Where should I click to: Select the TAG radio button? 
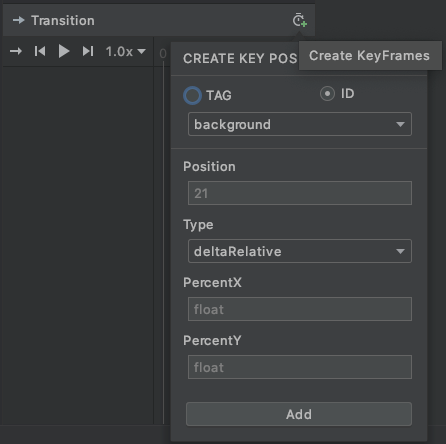click(192, 96)
